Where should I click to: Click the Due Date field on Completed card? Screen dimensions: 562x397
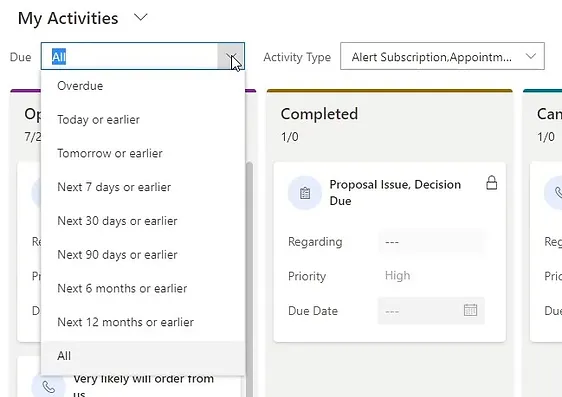(x=431, y=311)
